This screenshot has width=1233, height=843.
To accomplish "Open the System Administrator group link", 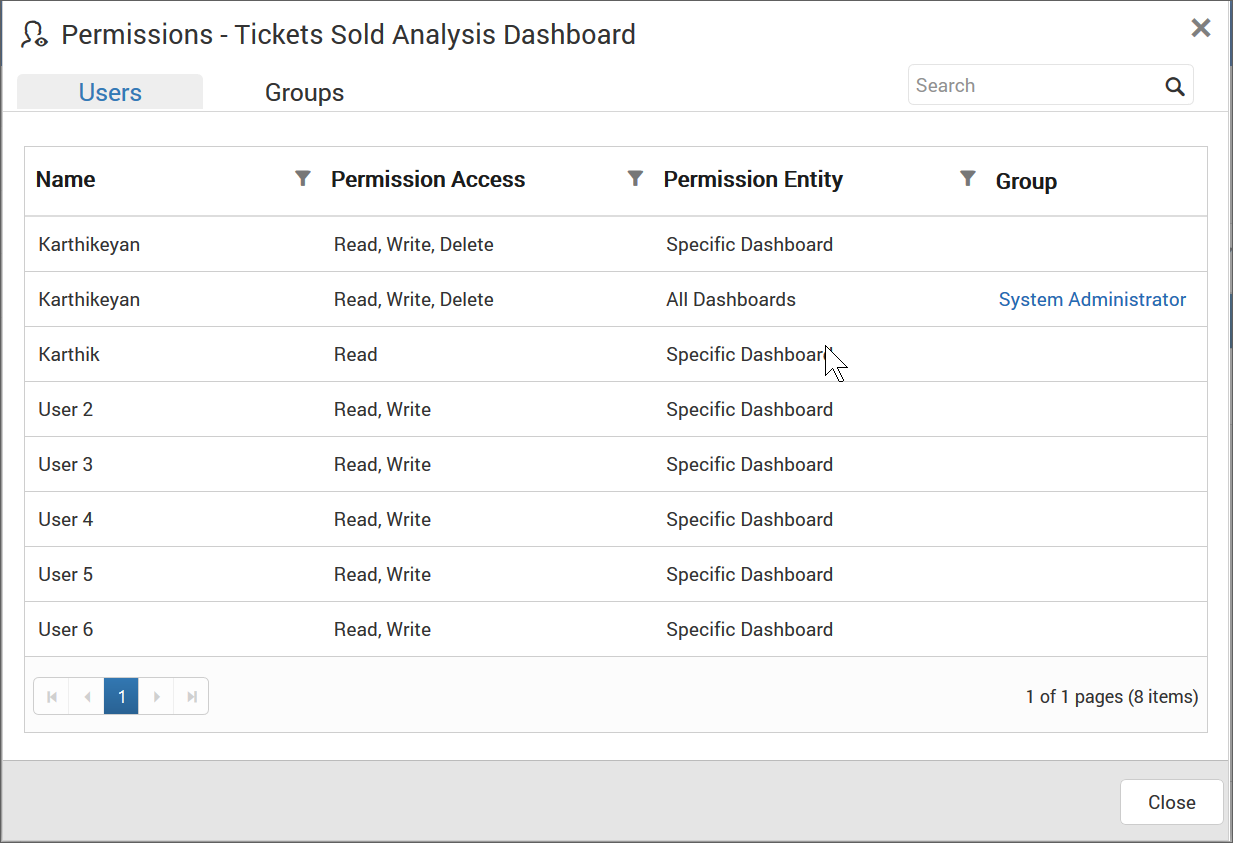I will (1092, 299).
